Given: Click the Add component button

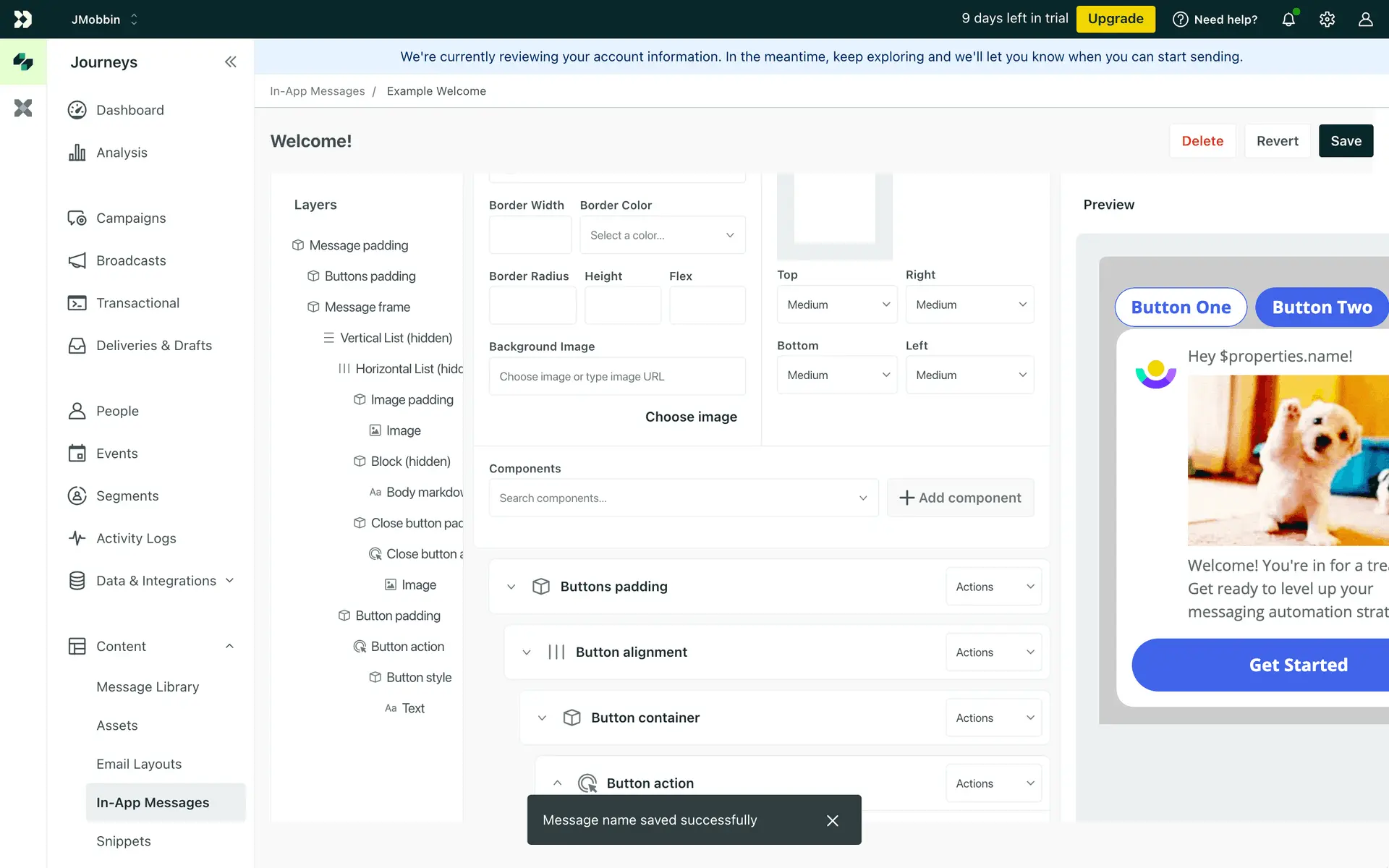Looking at the screenshot, I should tap(960, 498).
